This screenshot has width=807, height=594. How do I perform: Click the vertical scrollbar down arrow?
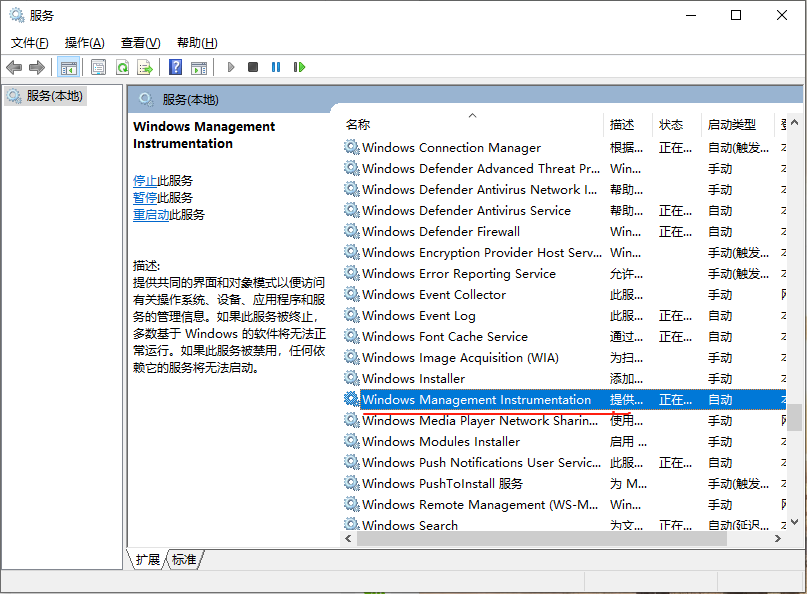(795, 522)
